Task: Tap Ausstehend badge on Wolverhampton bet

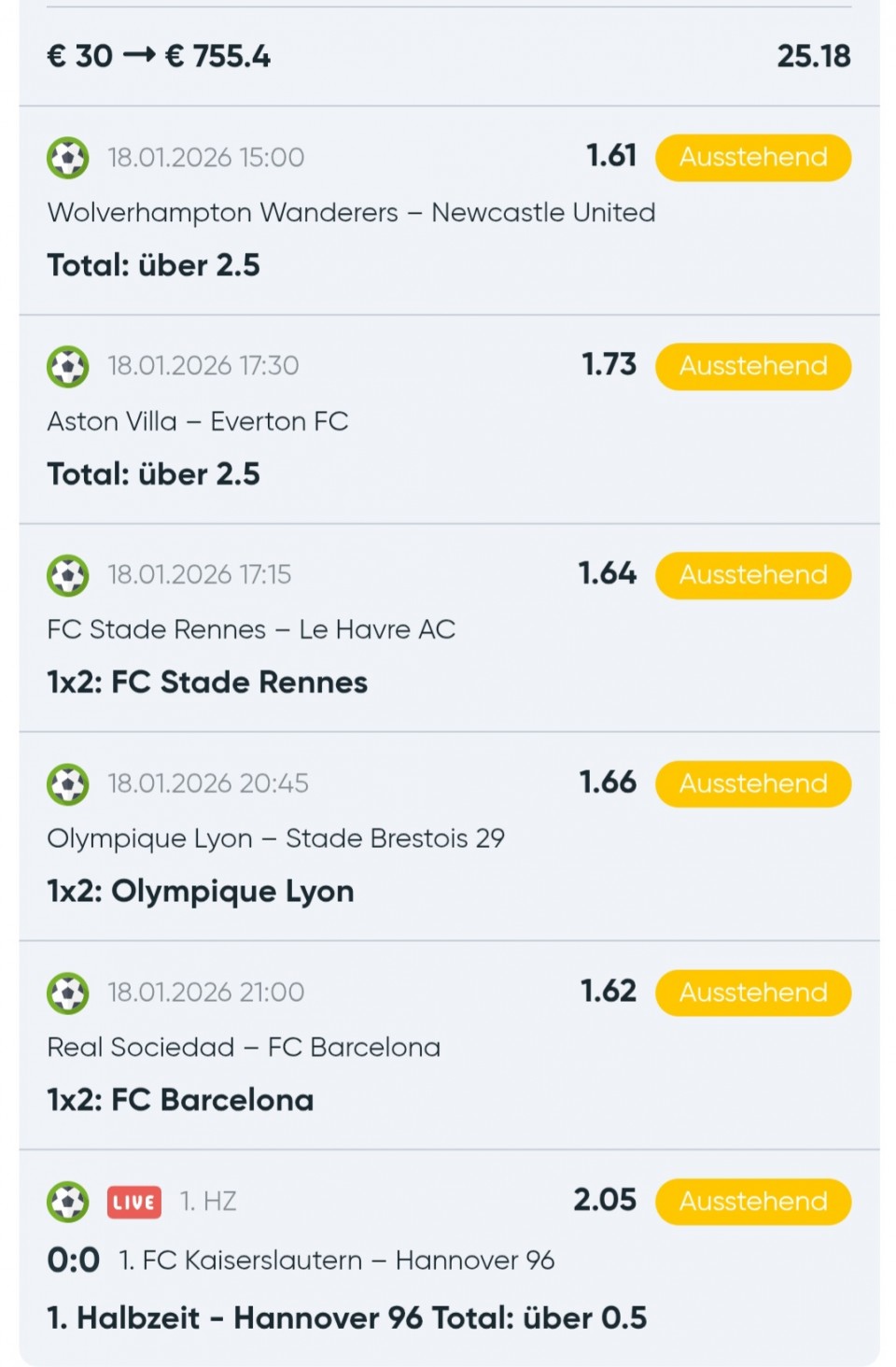Action: click(x=753, y=158)
